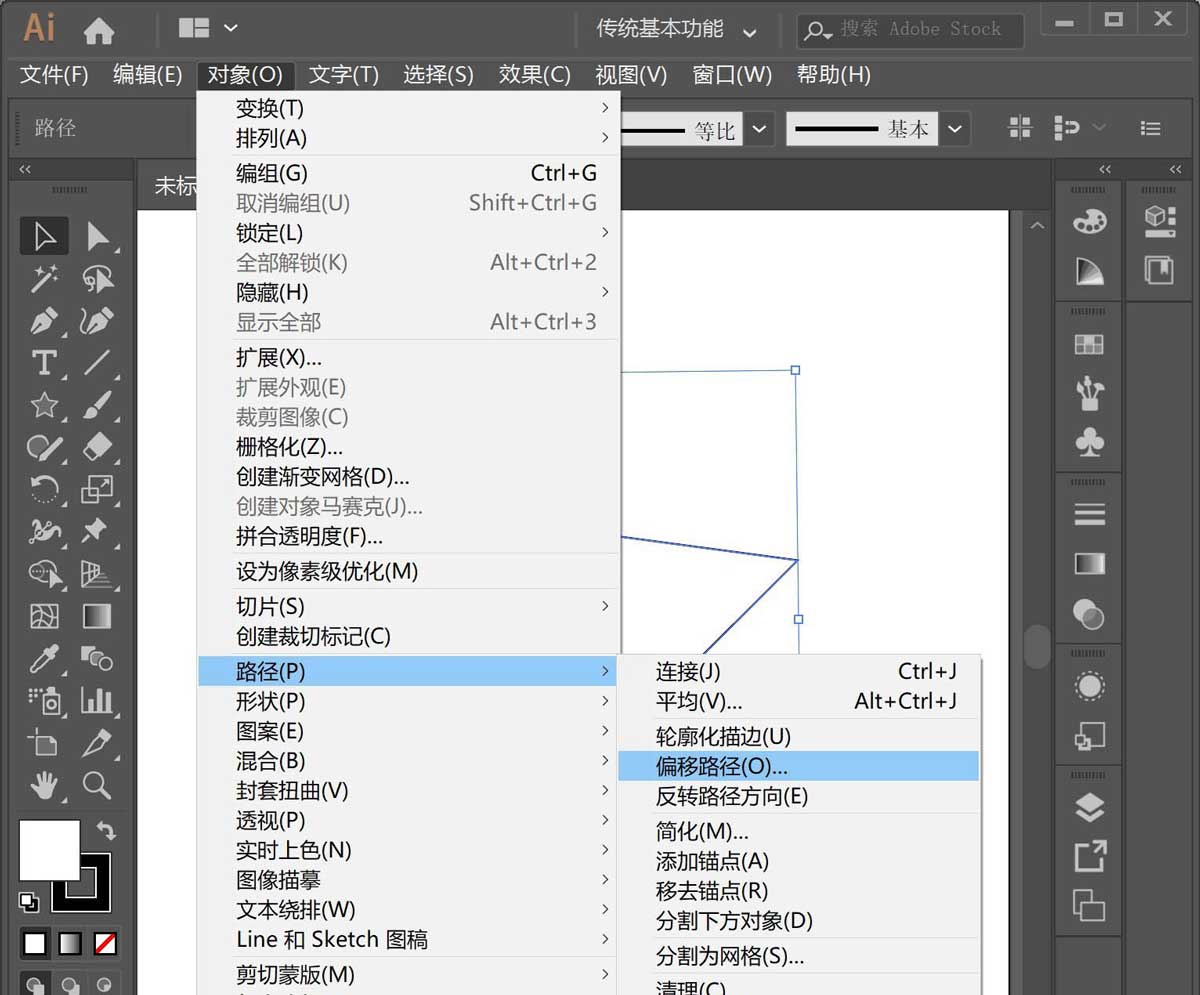Screen dimensions: 1200x995
Task: Click the Fill color swatch
Action: tap(50, 850)
